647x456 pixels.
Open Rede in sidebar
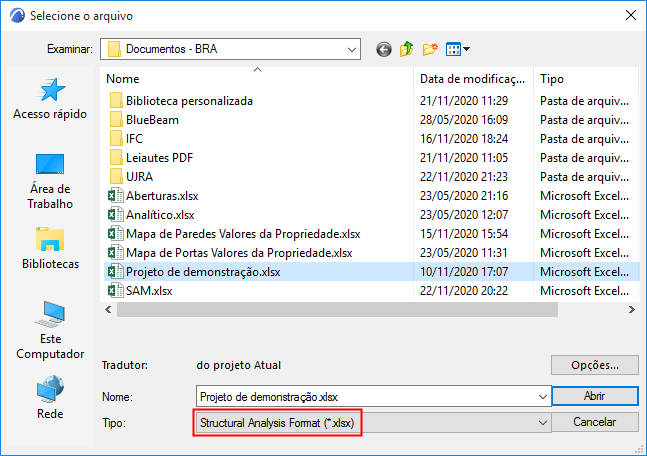click(50, 397)
